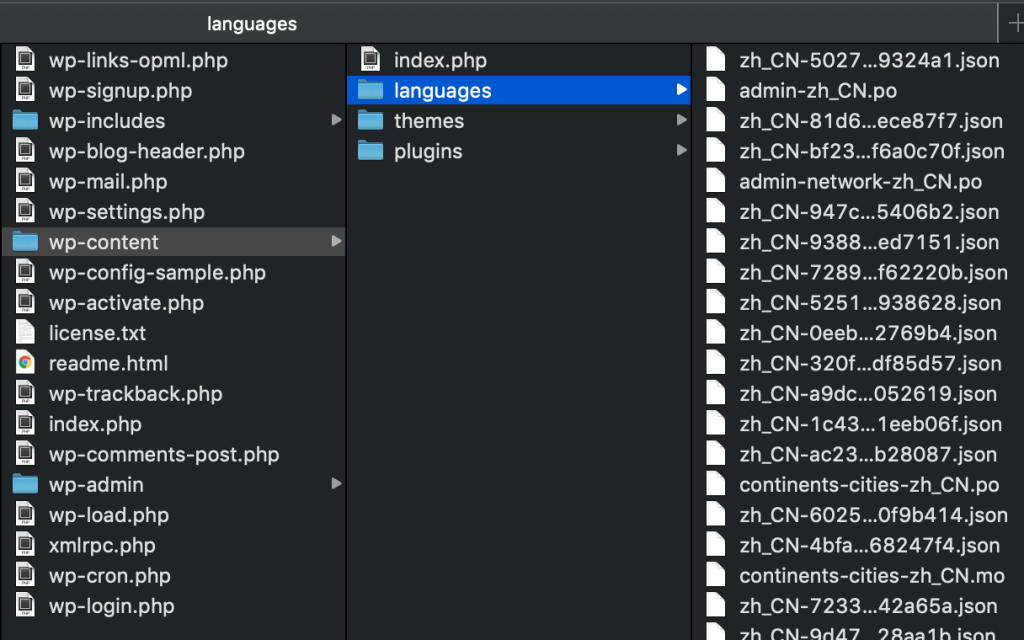Select zh_CN-320f...df85d57.json
The image size is (1024, 640).
tap(871, 363)
